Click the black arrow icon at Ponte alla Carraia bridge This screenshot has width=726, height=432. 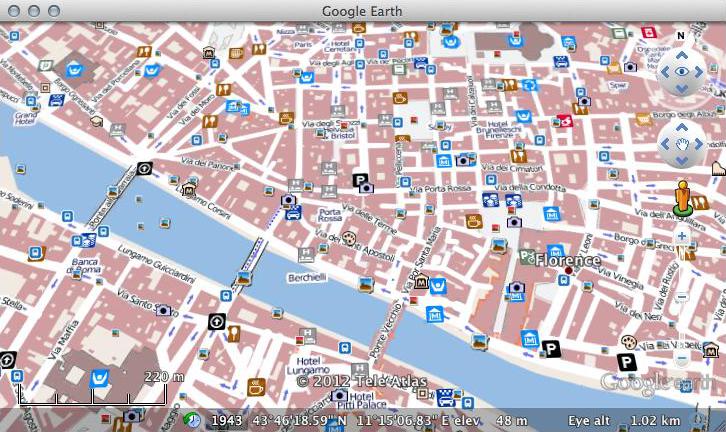[x=144, y=169]
